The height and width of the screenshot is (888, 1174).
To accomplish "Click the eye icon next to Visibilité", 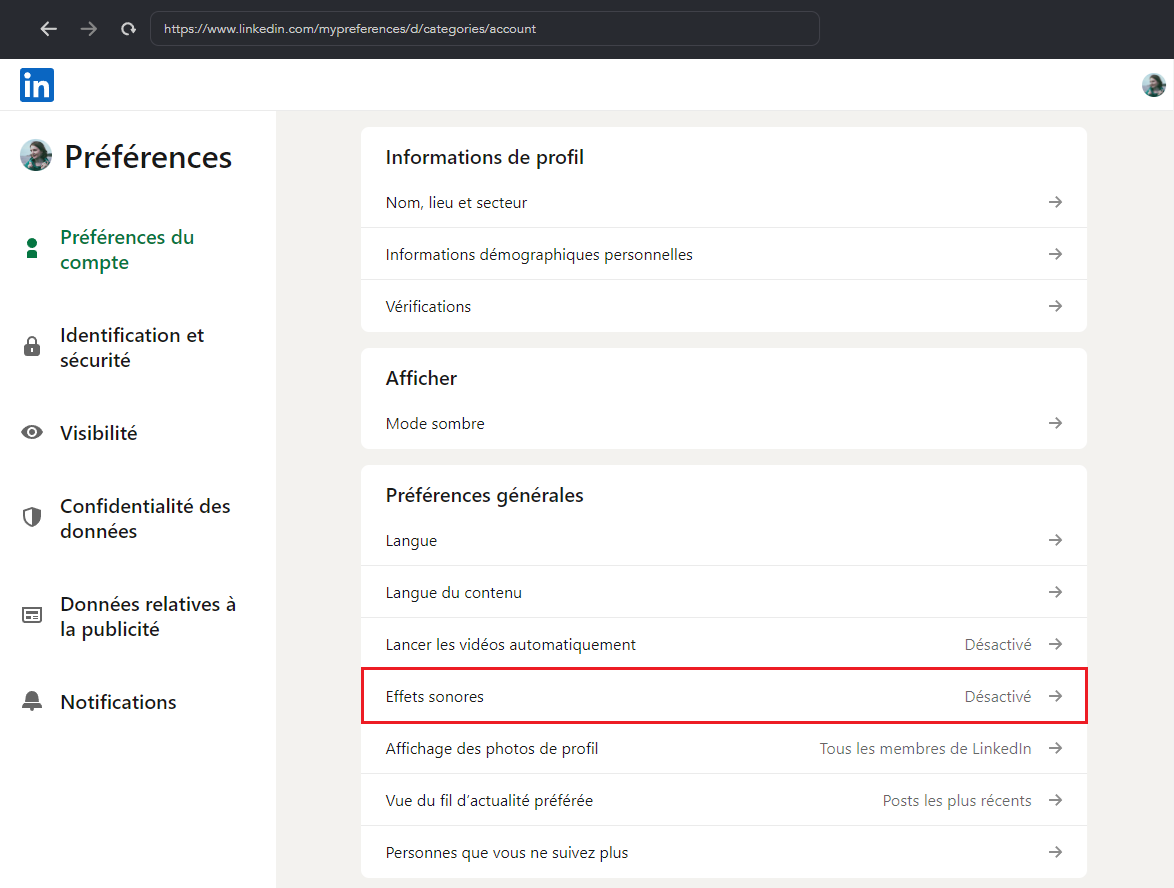I will click(32, 433).
